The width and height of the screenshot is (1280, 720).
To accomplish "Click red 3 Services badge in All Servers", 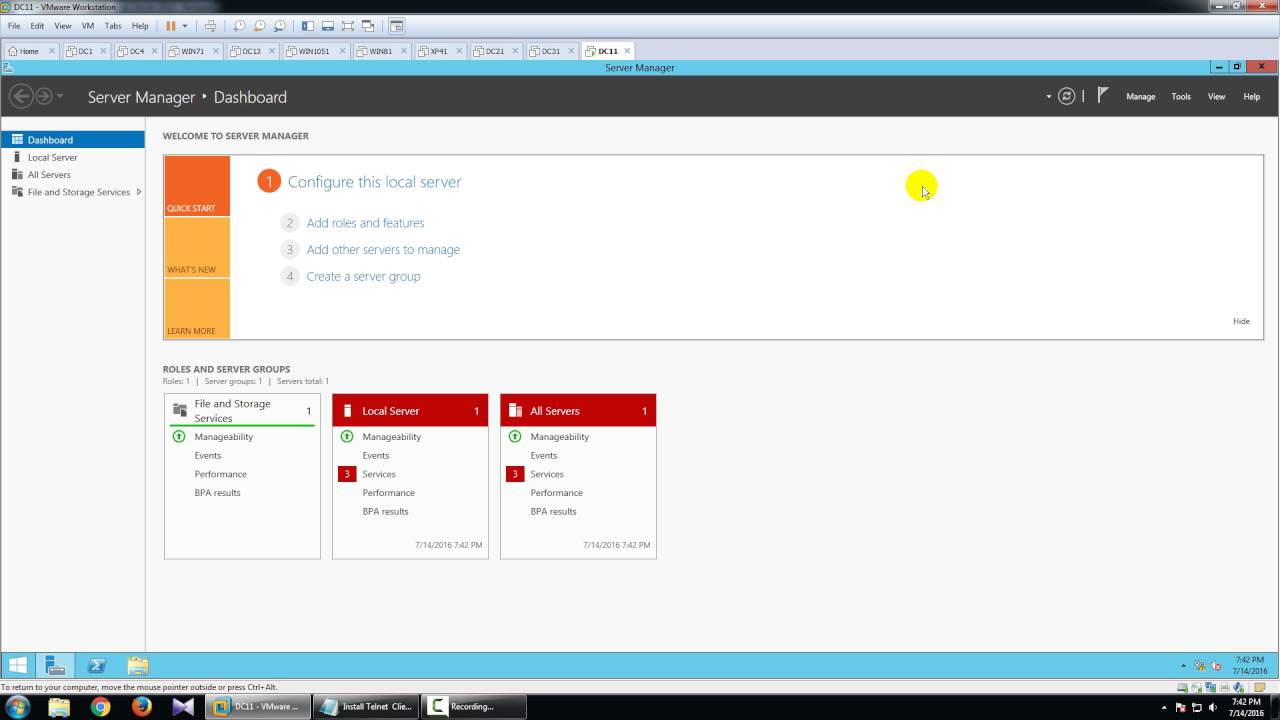I will coord(515,474).
